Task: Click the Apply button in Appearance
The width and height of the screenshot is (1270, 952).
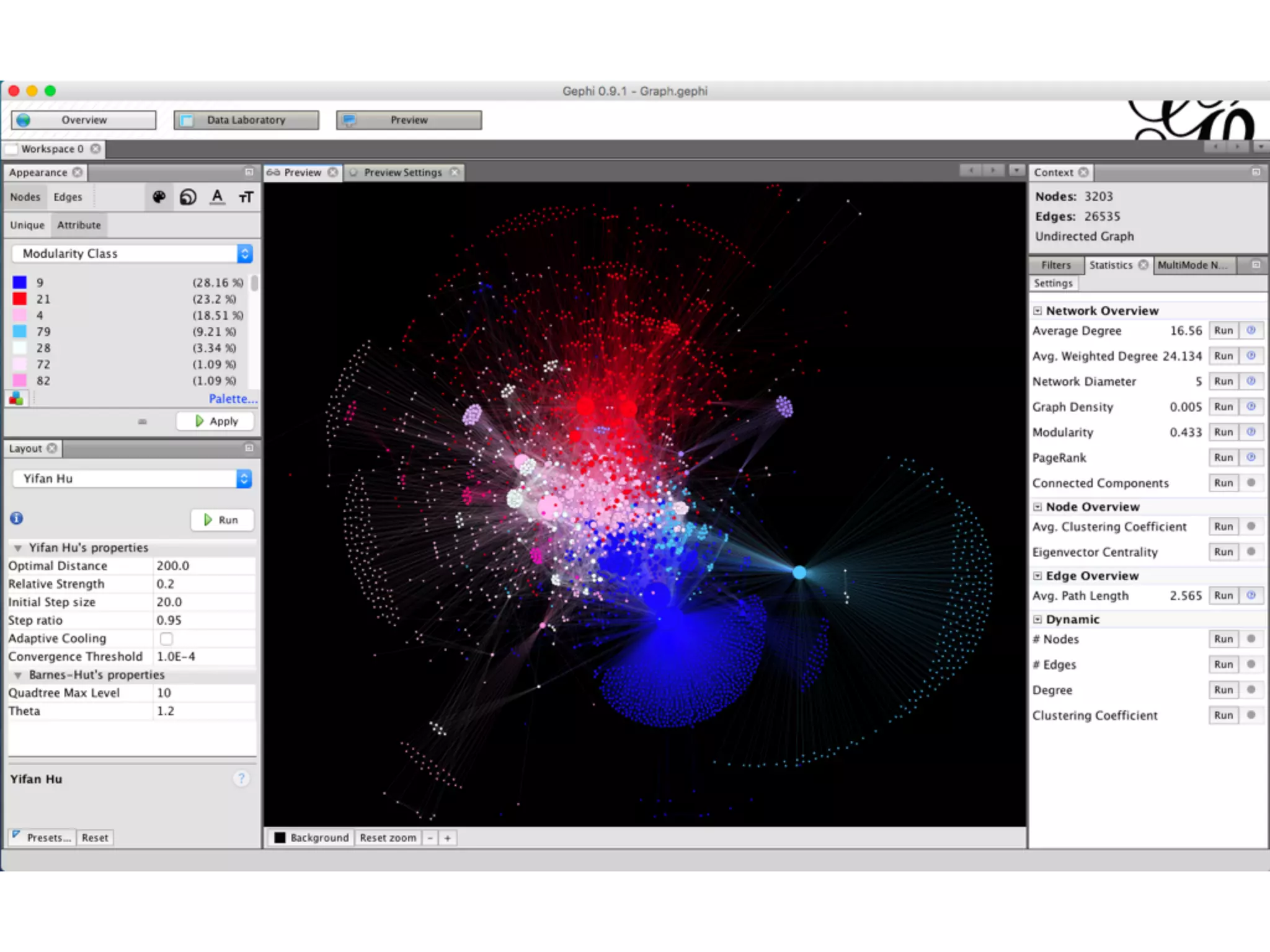Action: [x=216, y=421]
